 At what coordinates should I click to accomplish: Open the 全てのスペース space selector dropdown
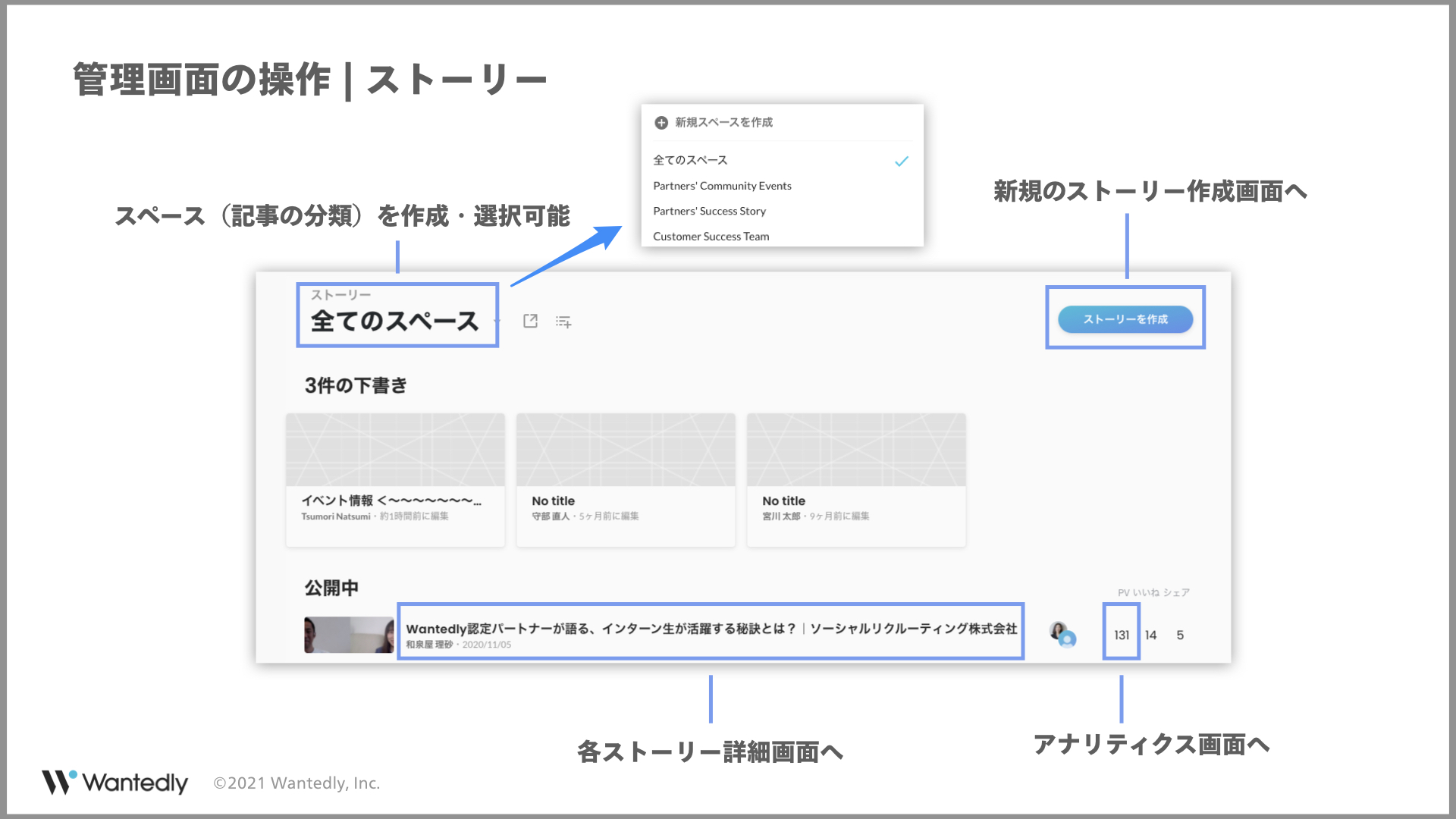pyautogui.click(x=395, y=321)
